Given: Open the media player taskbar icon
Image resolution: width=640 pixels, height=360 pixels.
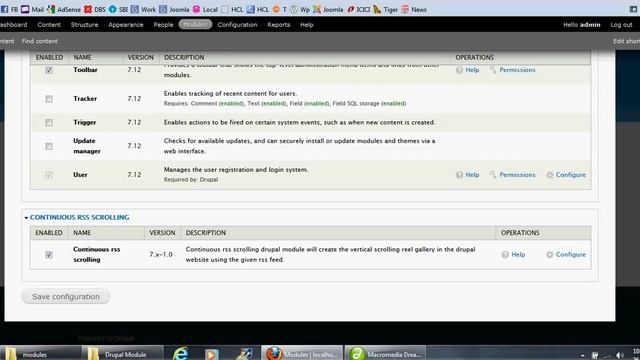Looking at the screenshot, I should [x=211, y=354].
